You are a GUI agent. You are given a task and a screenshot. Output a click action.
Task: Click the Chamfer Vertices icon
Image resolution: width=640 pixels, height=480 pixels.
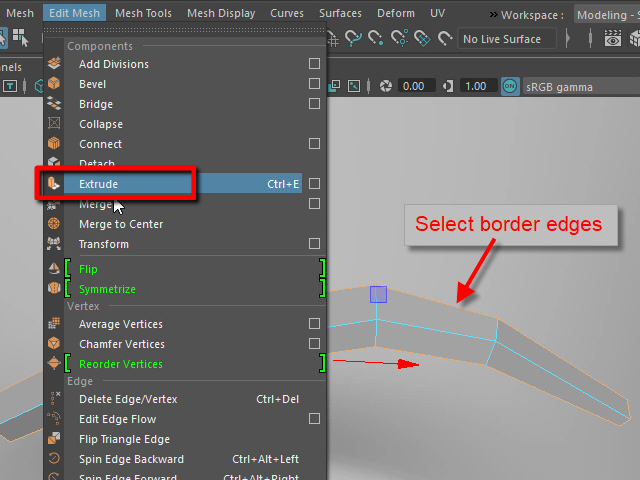coord(54,344)
